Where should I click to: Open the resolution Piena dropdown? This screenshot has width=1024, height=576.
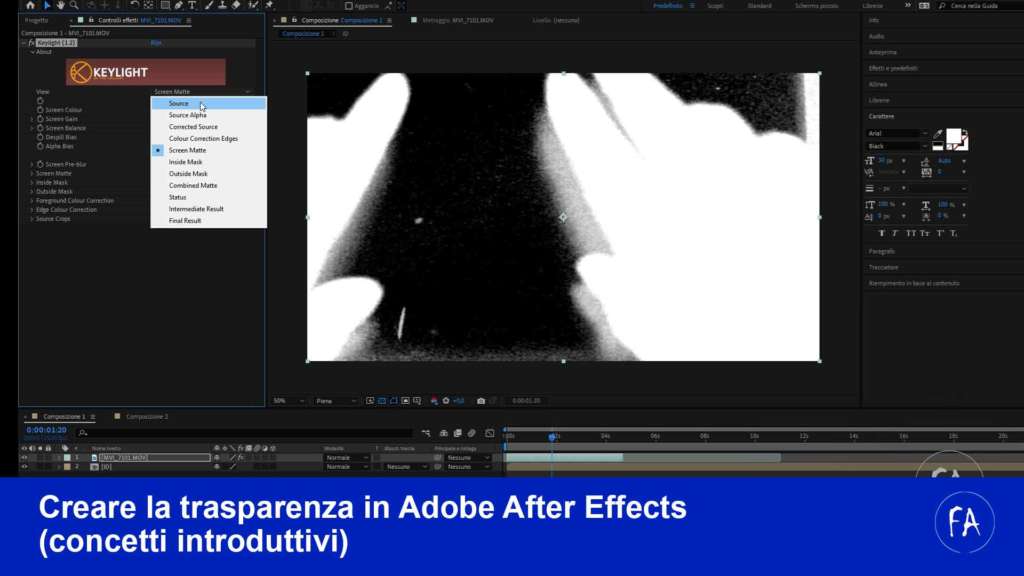point(336,401)
